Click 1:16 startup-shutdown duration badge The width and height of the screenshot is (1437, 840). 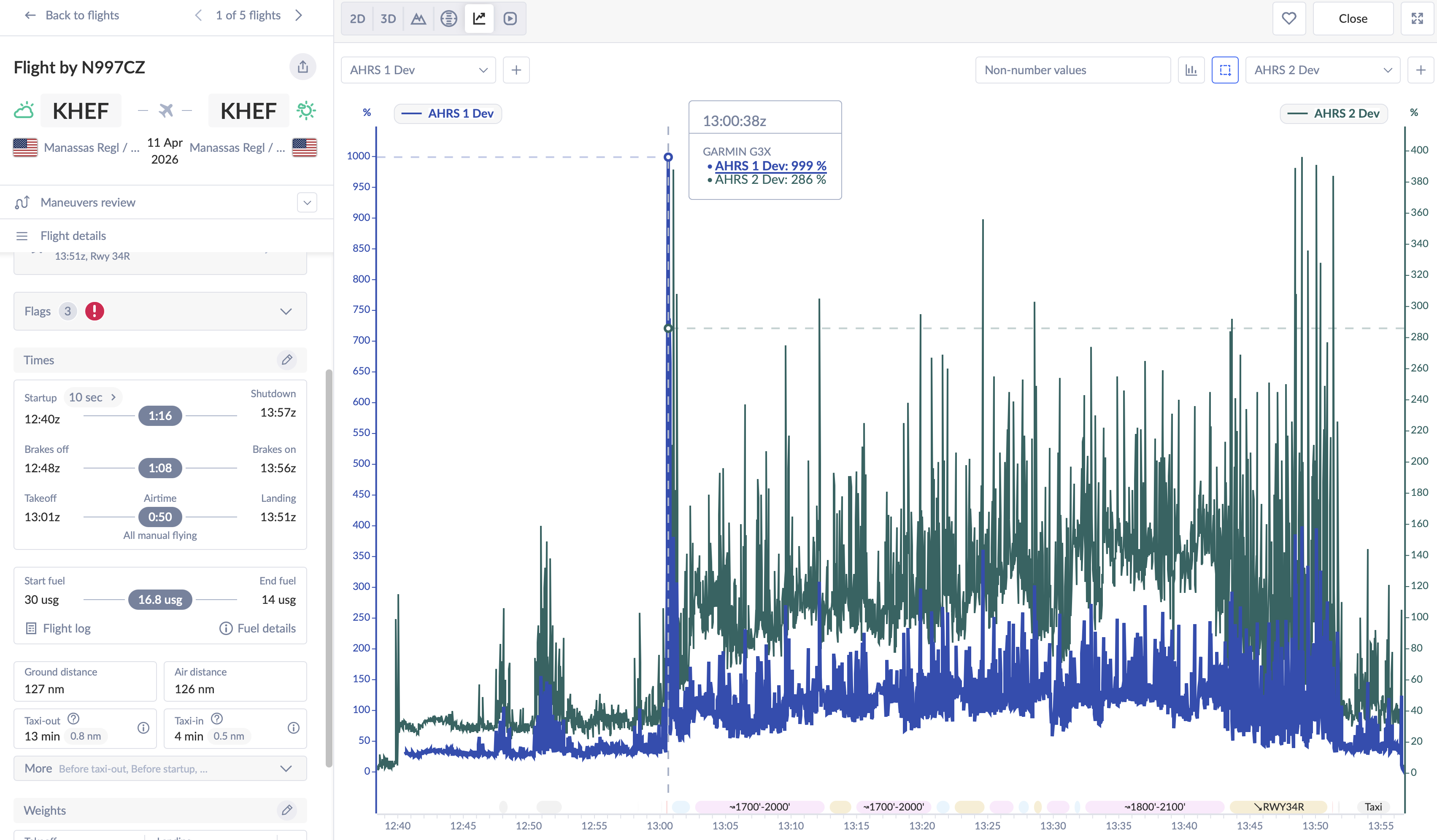(x=160, y=415)
